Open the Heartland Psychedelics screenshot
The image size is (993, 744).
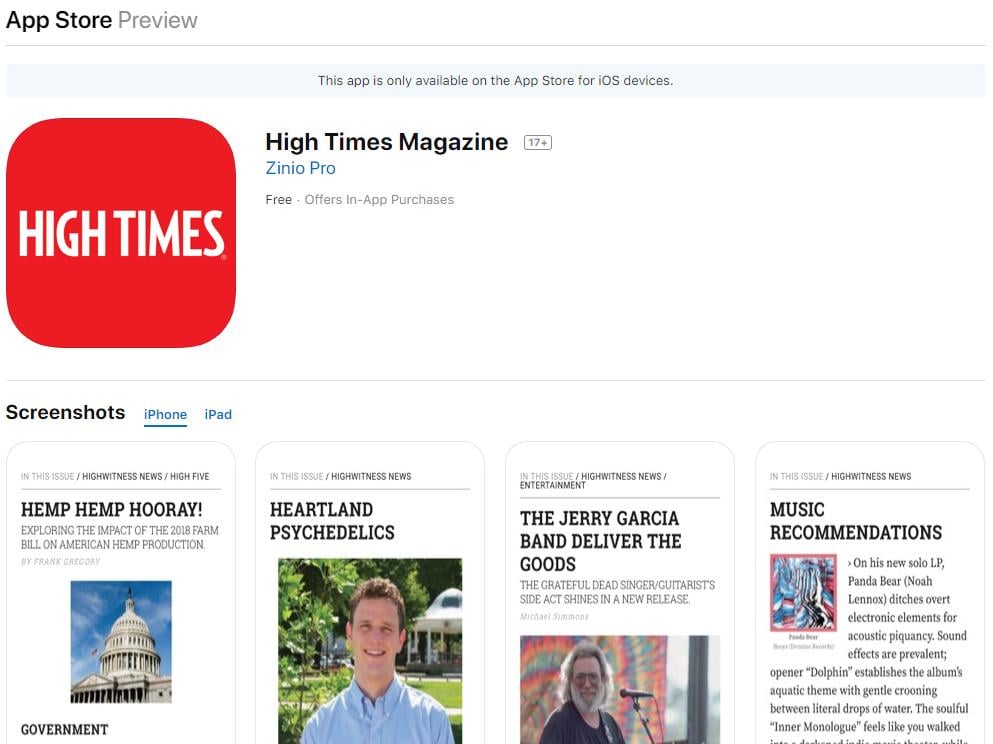pyautogui.click(x=370, y=593)
